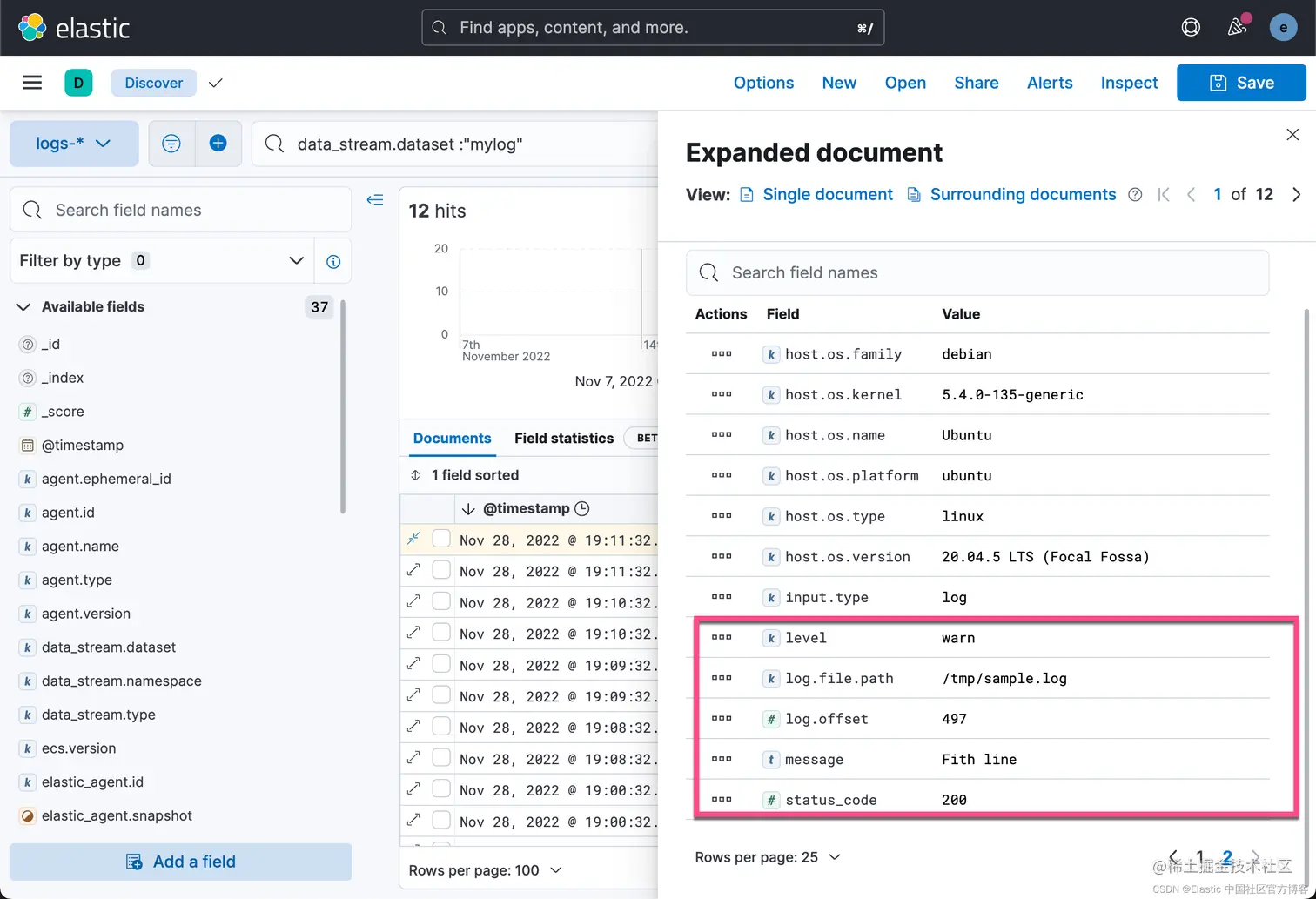
Task: Collapse the Available fields section
Action: pyautogui.click(x=23, y=306)
